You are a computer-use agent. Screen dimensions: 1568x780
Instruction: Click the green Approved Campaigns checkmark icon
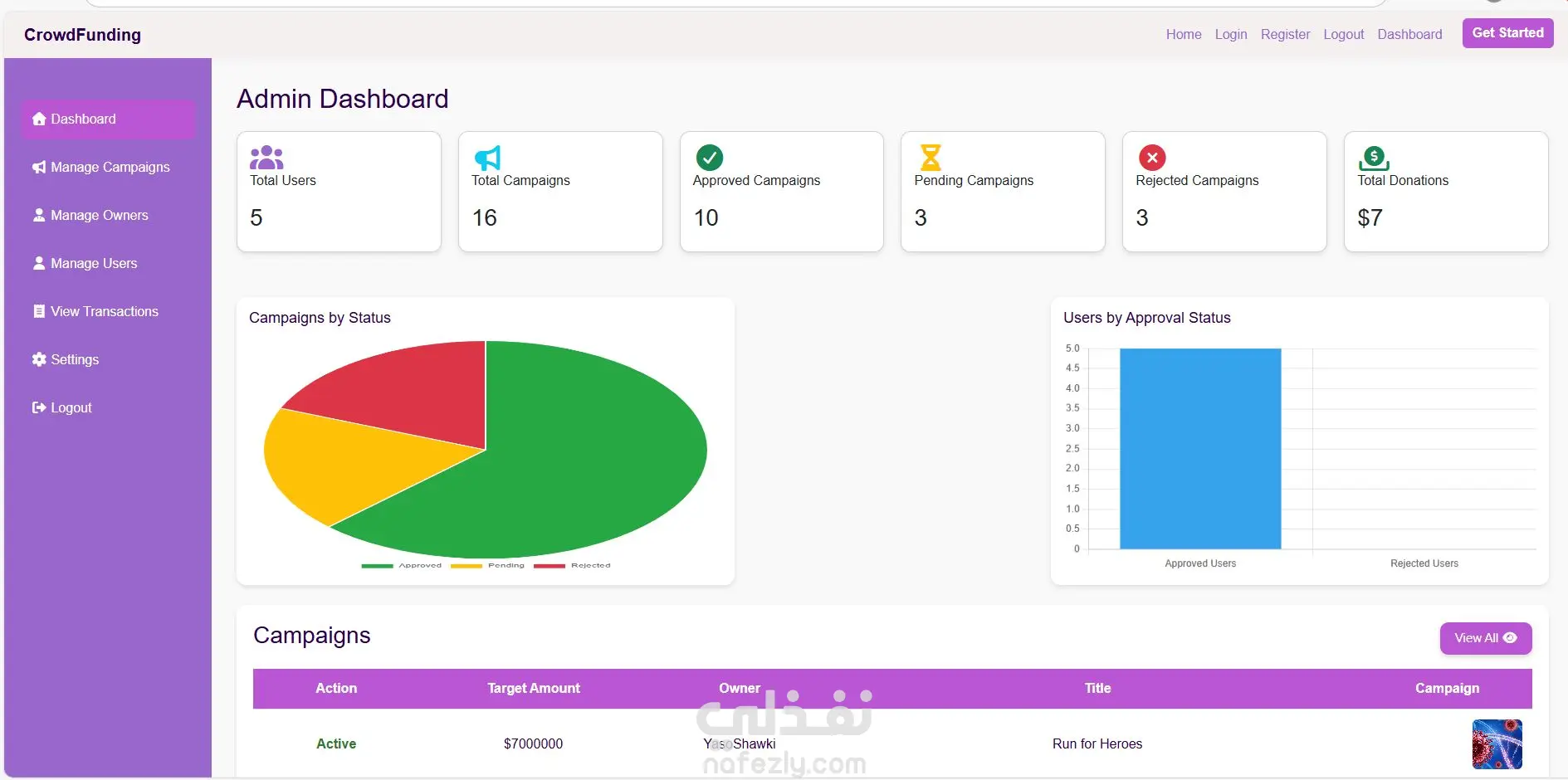pos(710,157)
